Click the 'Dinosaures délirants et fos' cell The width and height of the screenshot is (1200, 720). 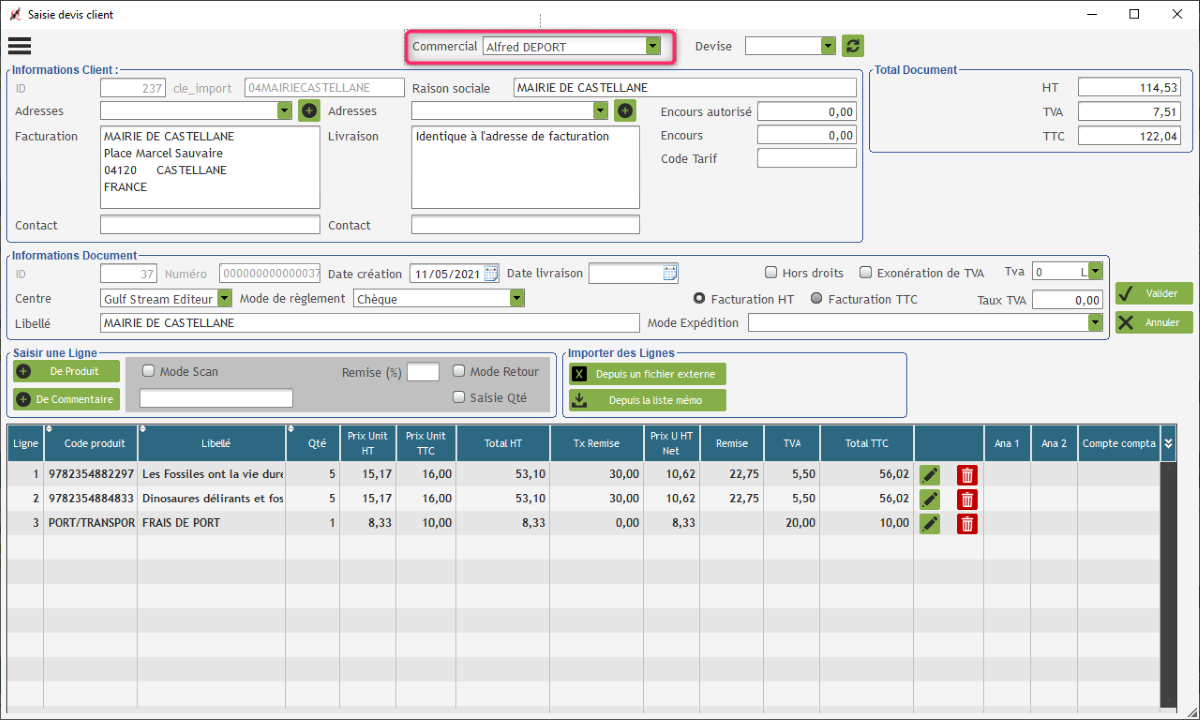click(212, 499)
